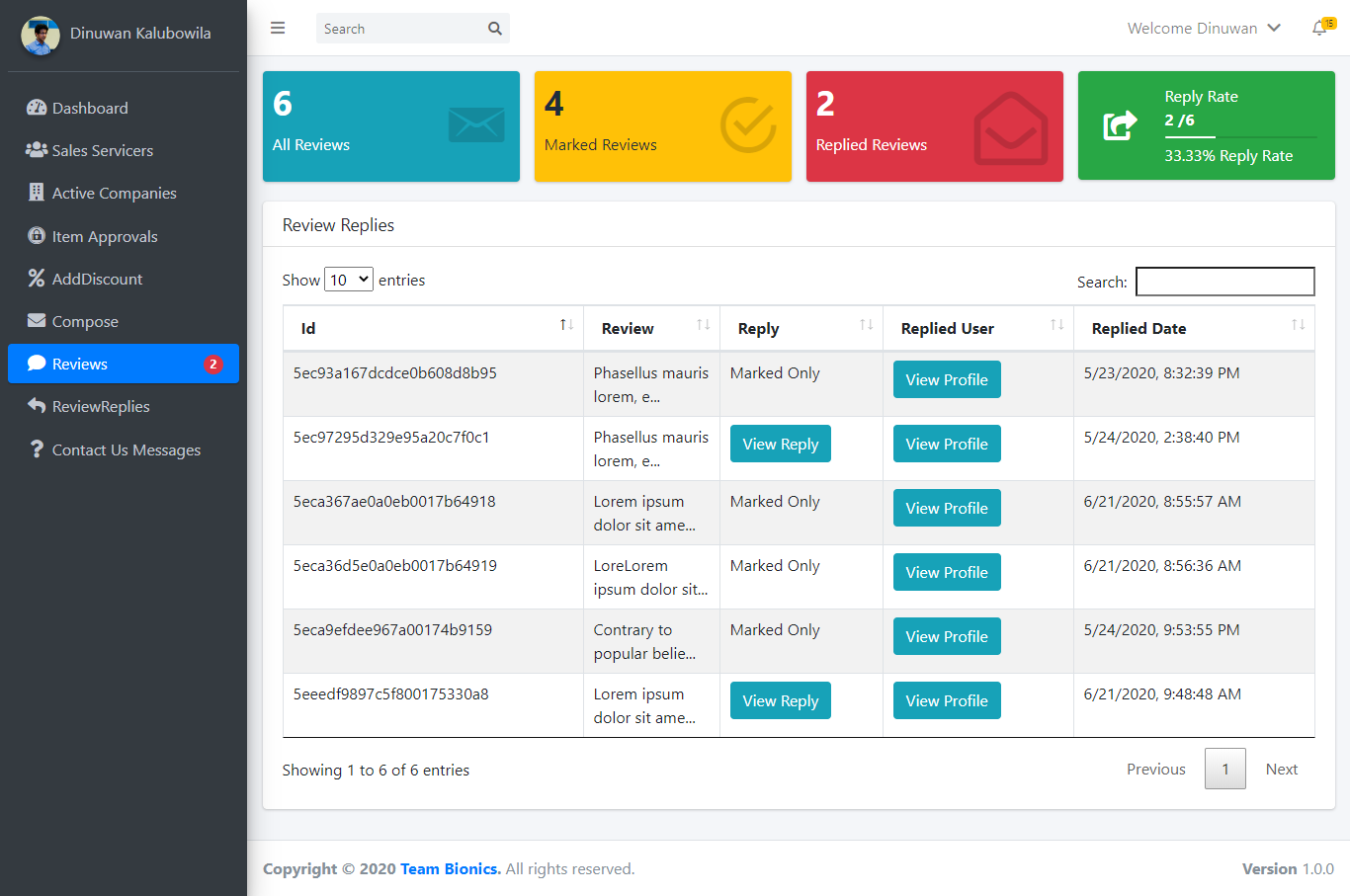Open the Team Bionics footer link

click(x=450, y=868)
